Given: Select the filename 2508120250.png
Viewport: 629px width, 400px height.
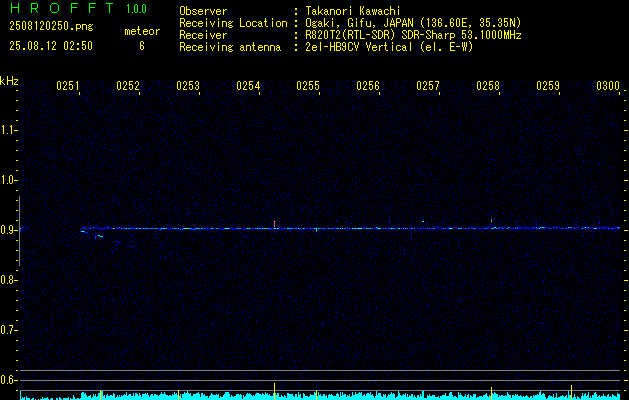Looking at the screenshot, I should [51, 27].
